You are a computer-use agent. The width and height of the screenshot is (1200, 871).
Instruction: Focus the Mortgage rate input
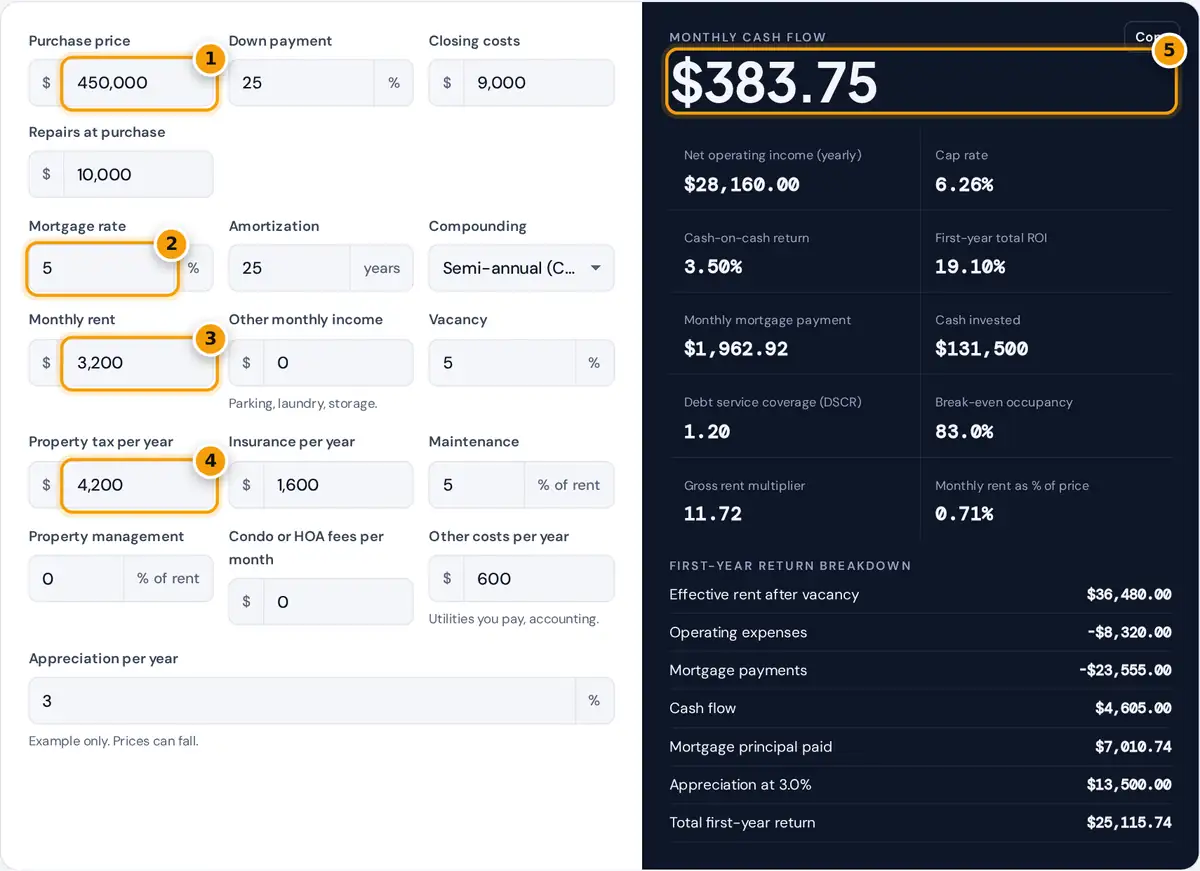click(x=103, y=268)
